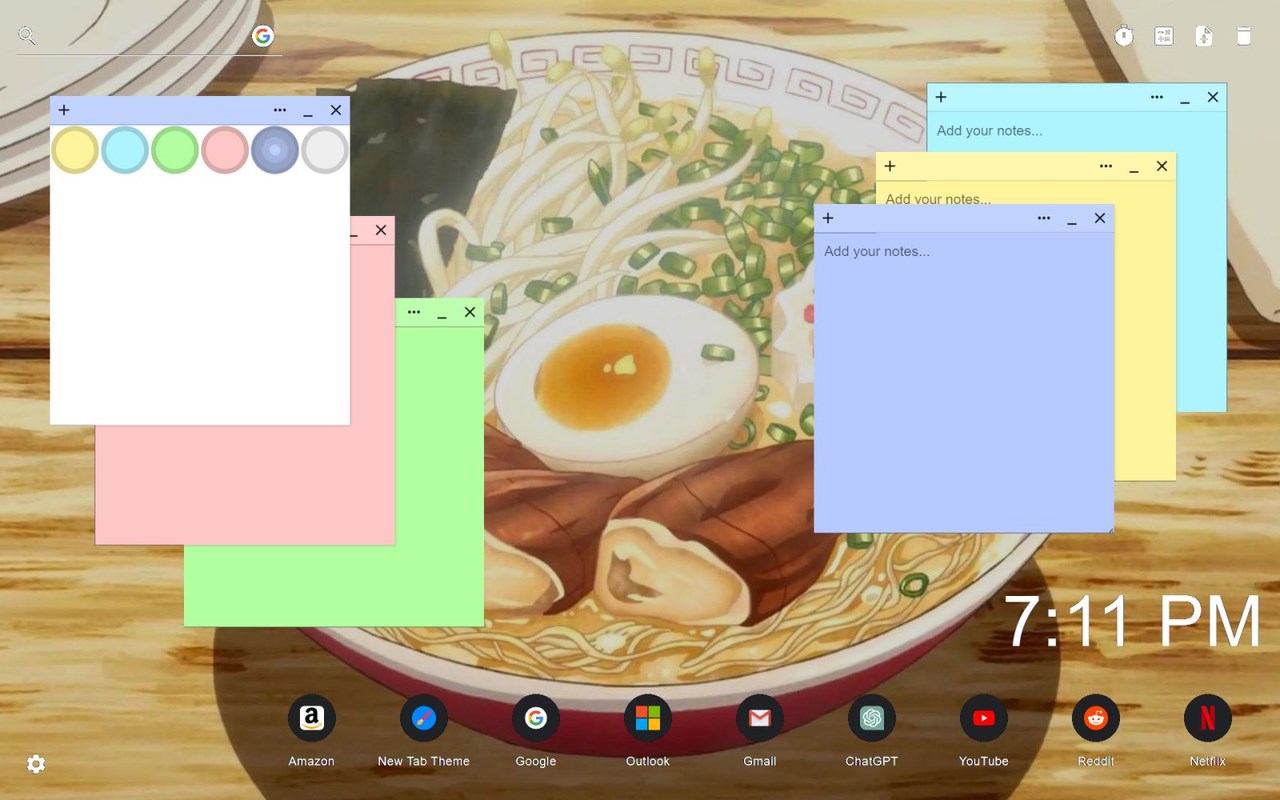Open the calculator widget
The height and width of the screenshot is (800, 1280).
coord(1164,36)
